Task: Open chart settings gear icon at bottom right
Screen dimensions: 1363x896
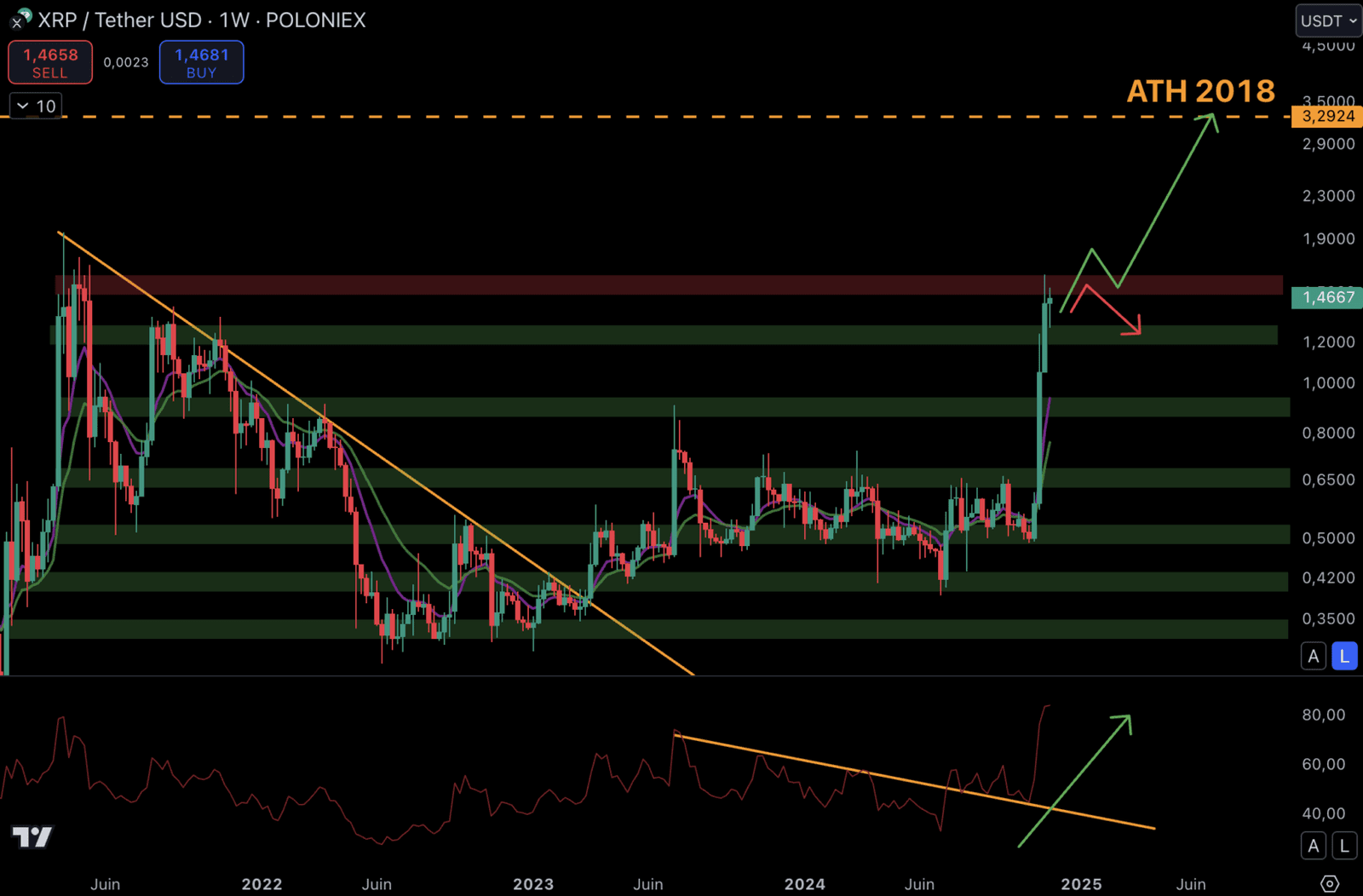Action: (1330, 883)
